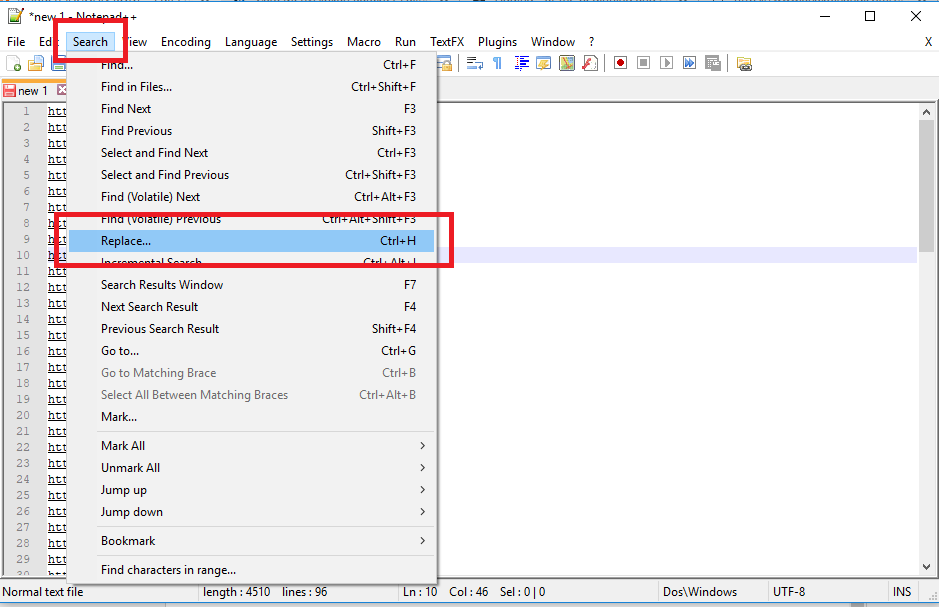Click the Playback macro icon
939x607 pixels.
[x=666, y=63]
